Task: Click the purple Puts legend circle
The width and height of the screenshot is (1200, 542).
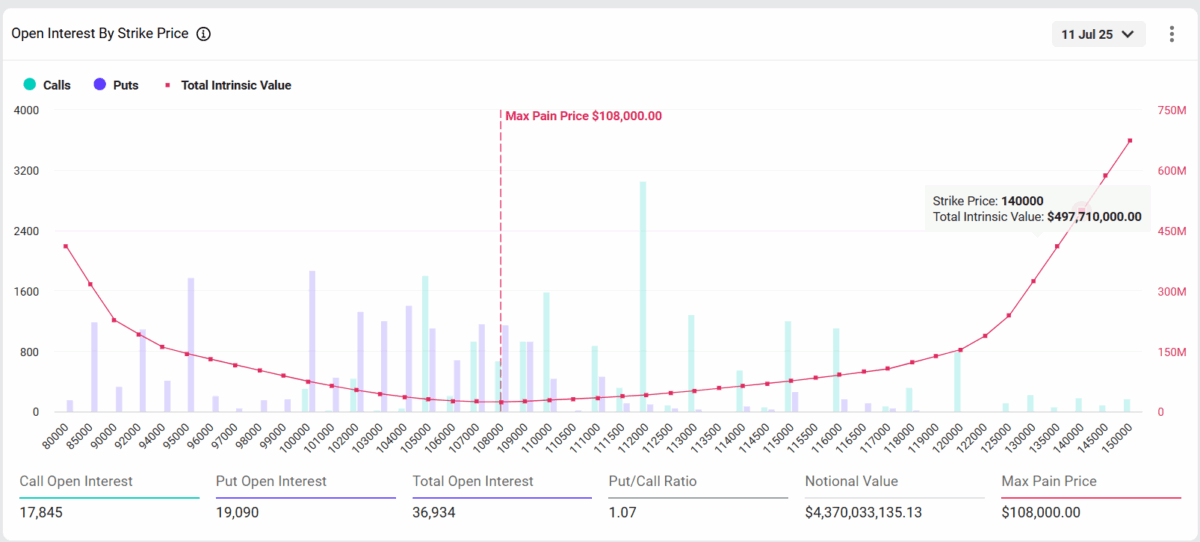Action: (99, 85)
